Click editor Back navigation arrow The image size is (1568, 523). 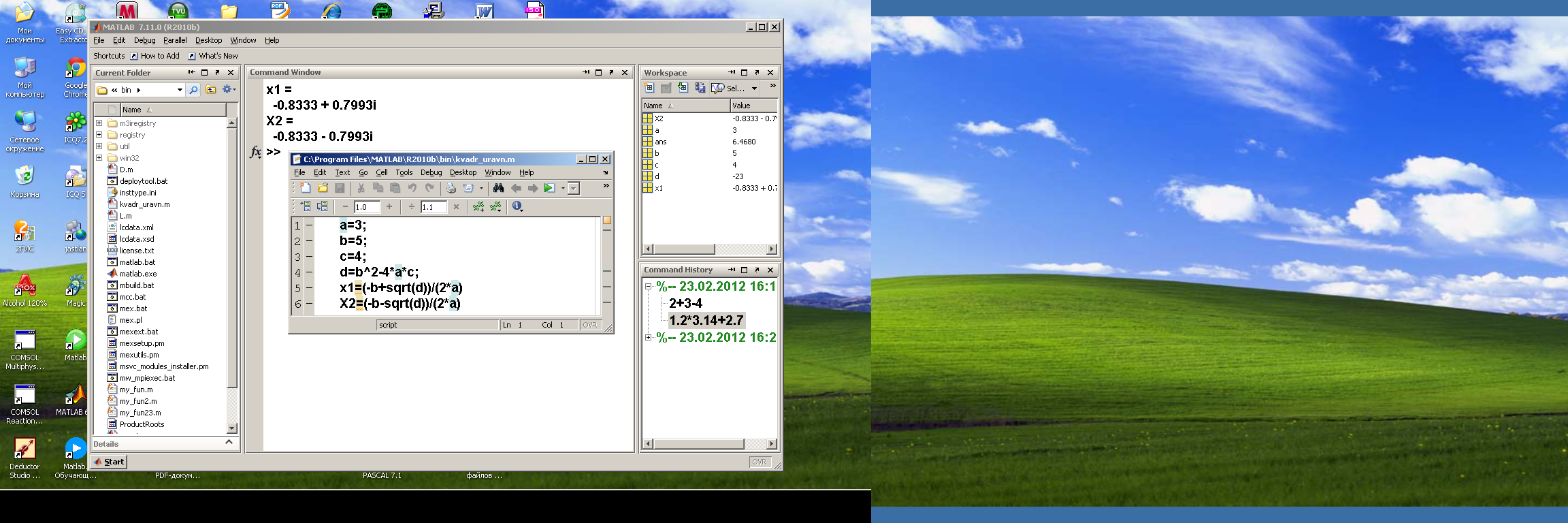(x=516, y=188)
